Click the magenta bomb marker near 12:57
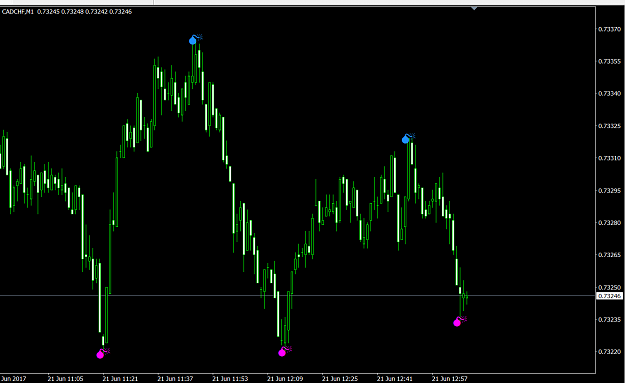Screen dimensions: 625x383 pos(460,321)
